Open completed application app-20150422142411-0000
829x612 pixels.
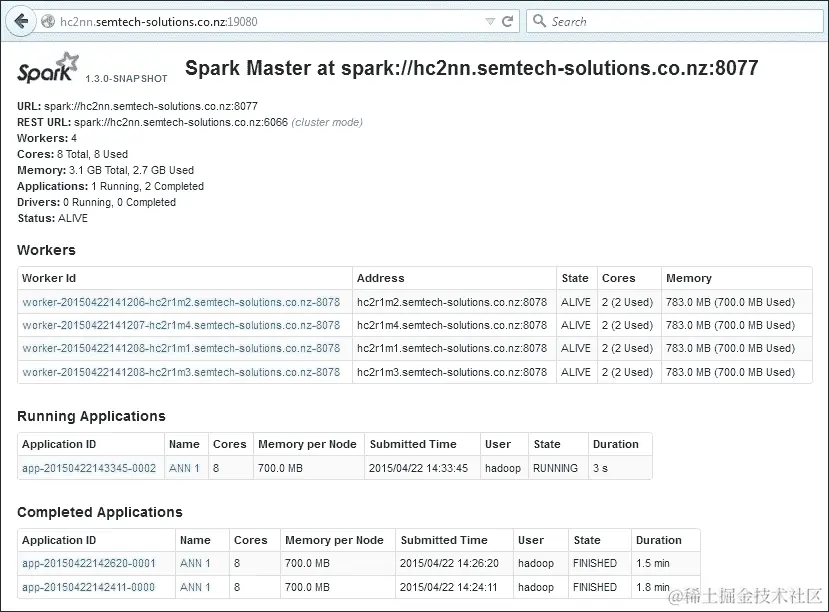[88, 587]
